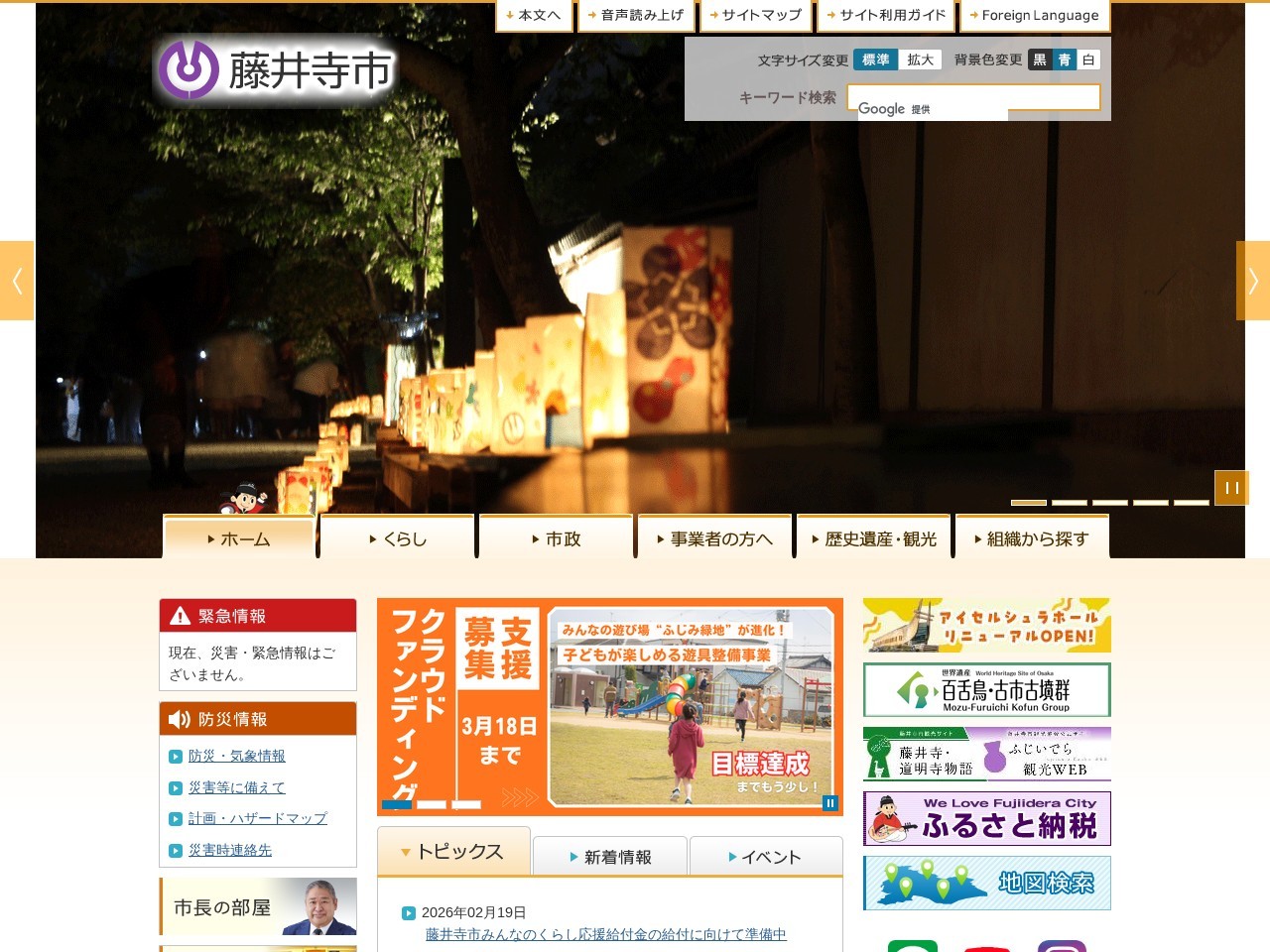
Task: Expand トピックス via its triangle marker
Action: [x=404, y=851]
